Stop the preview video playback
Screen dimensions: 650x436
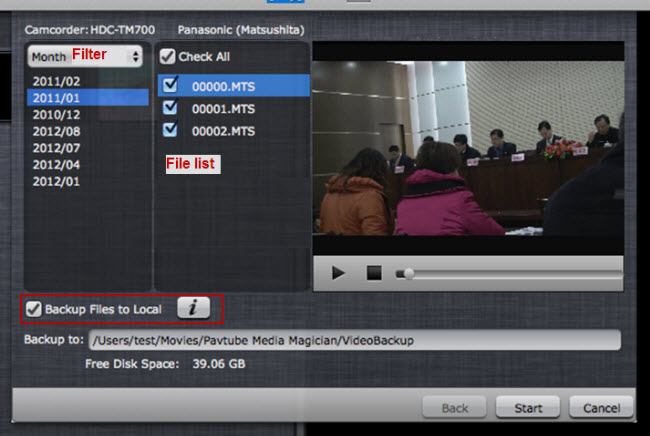click(x=374, y=273)
